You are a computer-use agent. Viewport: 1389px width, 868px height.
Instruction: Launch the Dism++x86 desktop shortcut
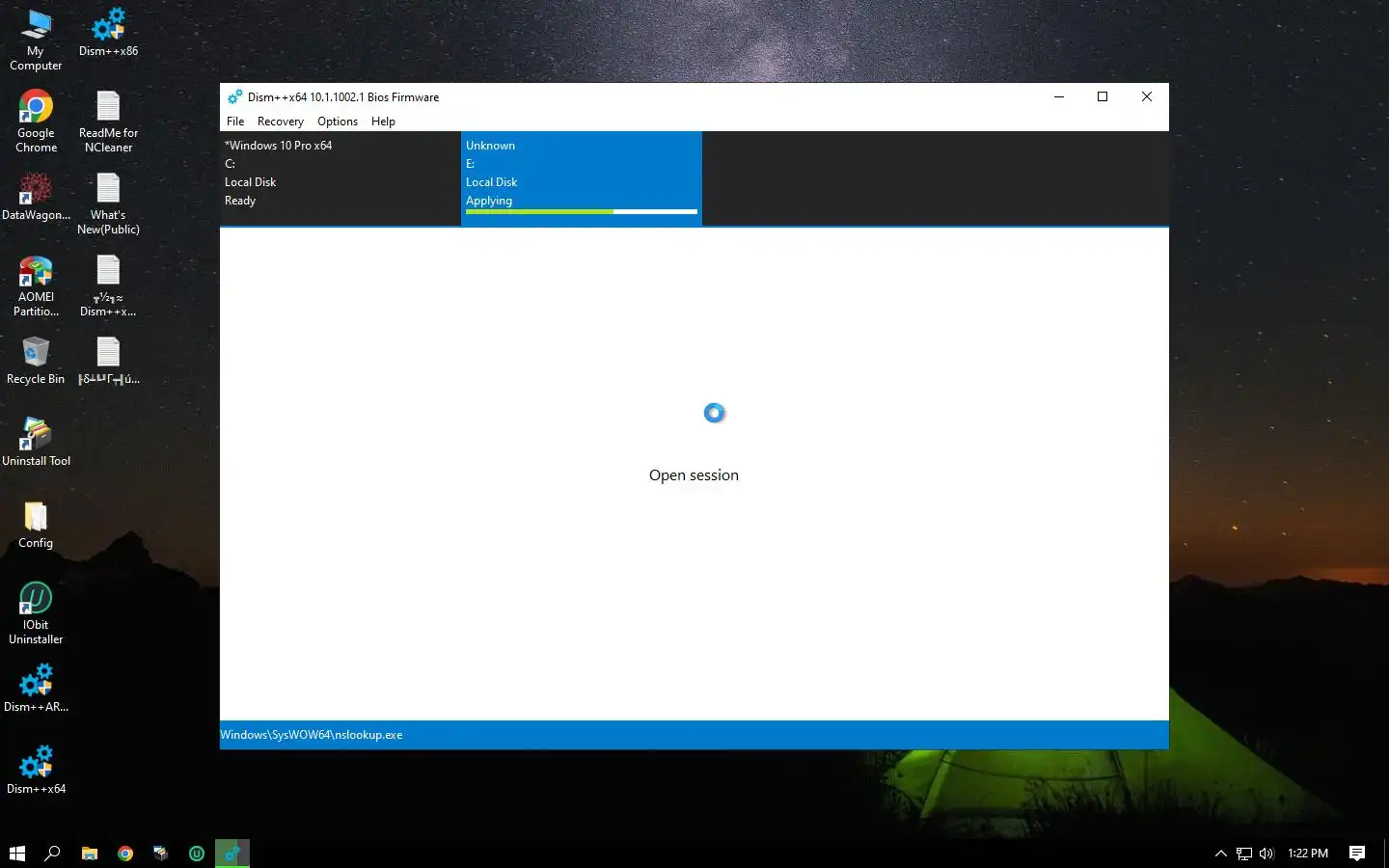coord(108,33)
